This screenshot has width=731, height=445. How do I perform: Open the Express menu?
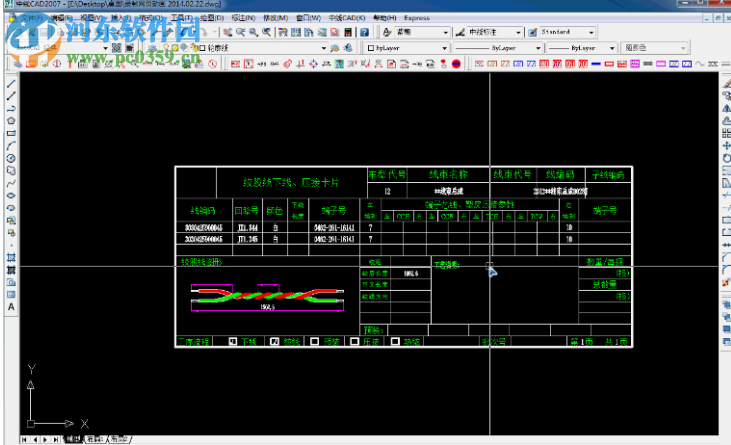tap(416, 18)
